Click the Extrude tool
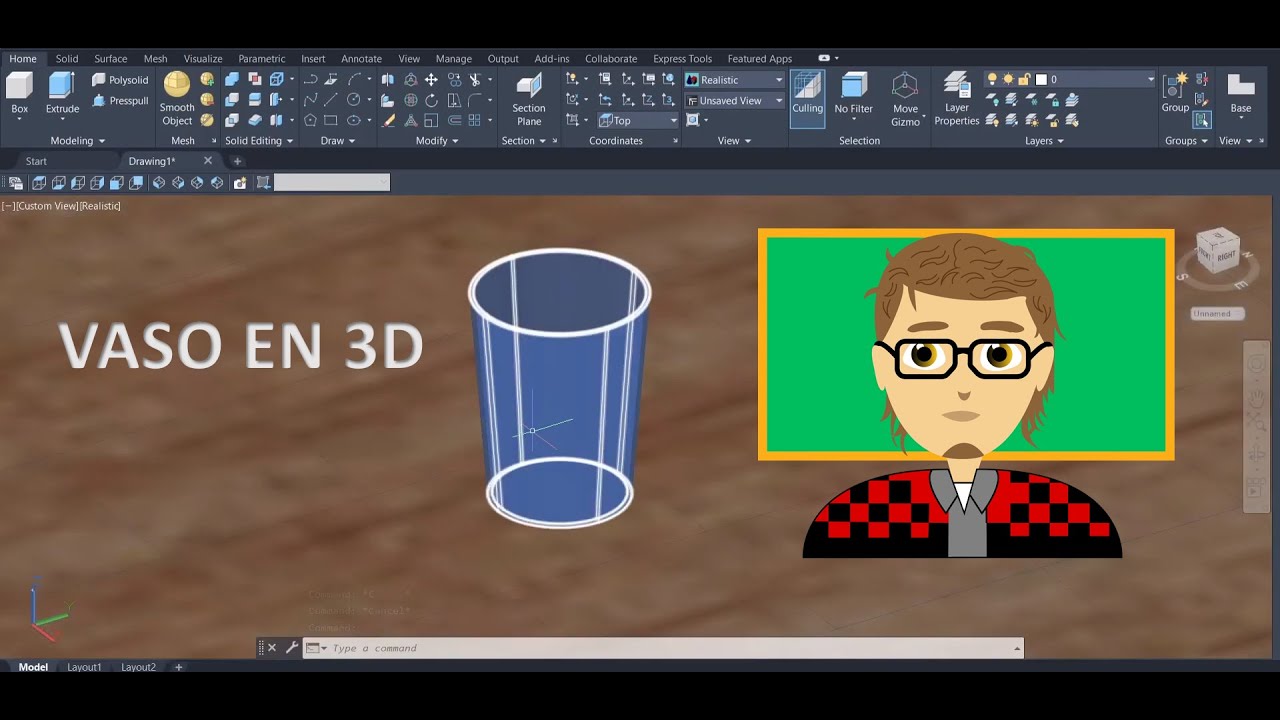The height and width of the screenshot is (720, 1280). (62, 95)
